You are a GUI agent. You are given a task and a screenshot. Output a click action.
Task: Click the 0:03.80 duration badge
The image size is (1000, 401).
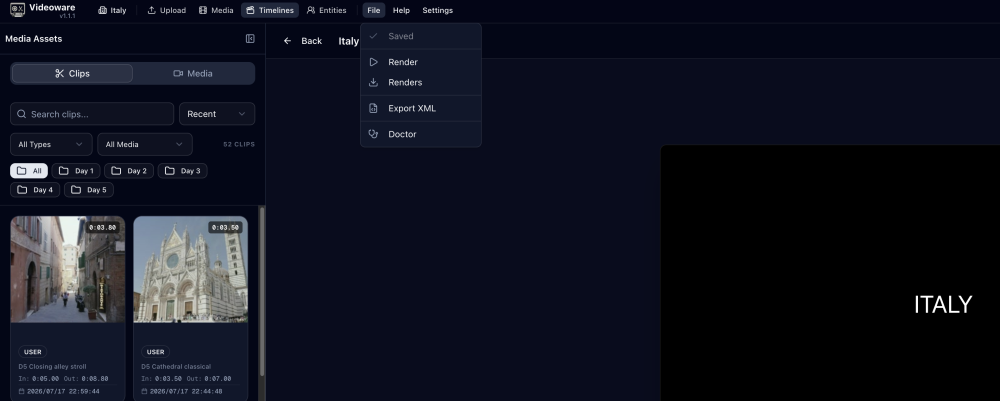[x=103, y=228]
